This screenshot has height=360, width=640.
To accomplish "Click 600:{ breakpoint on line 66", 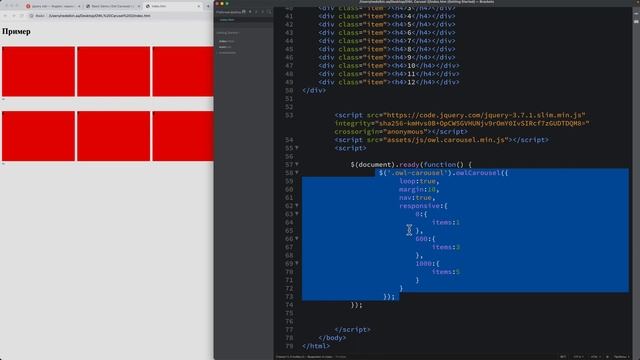I will click(425, 239).
